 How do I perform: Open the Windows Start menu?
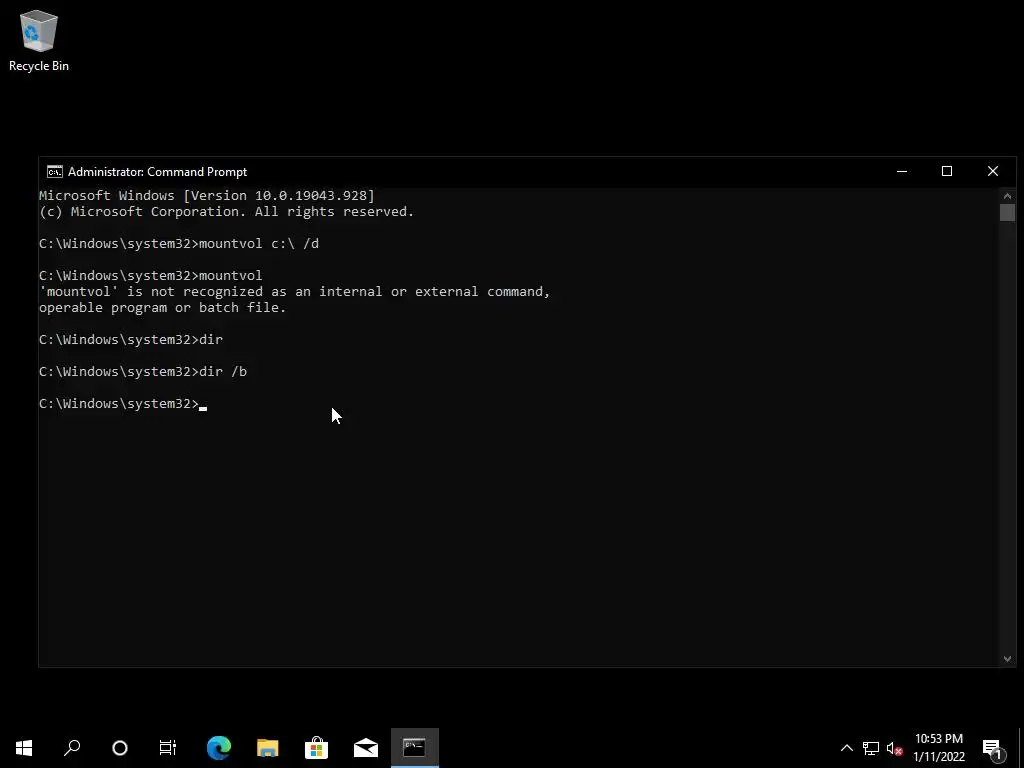[24, 748]
